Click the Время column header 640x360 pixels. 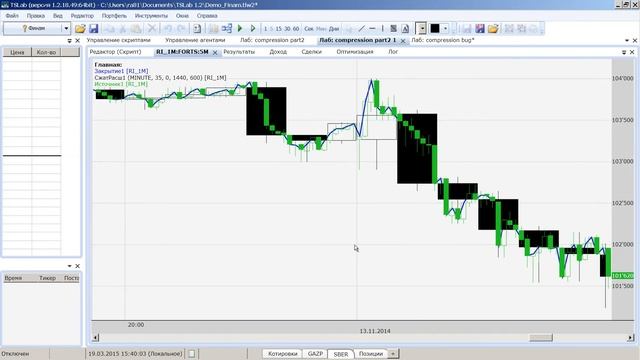click(x=13, y=278)
